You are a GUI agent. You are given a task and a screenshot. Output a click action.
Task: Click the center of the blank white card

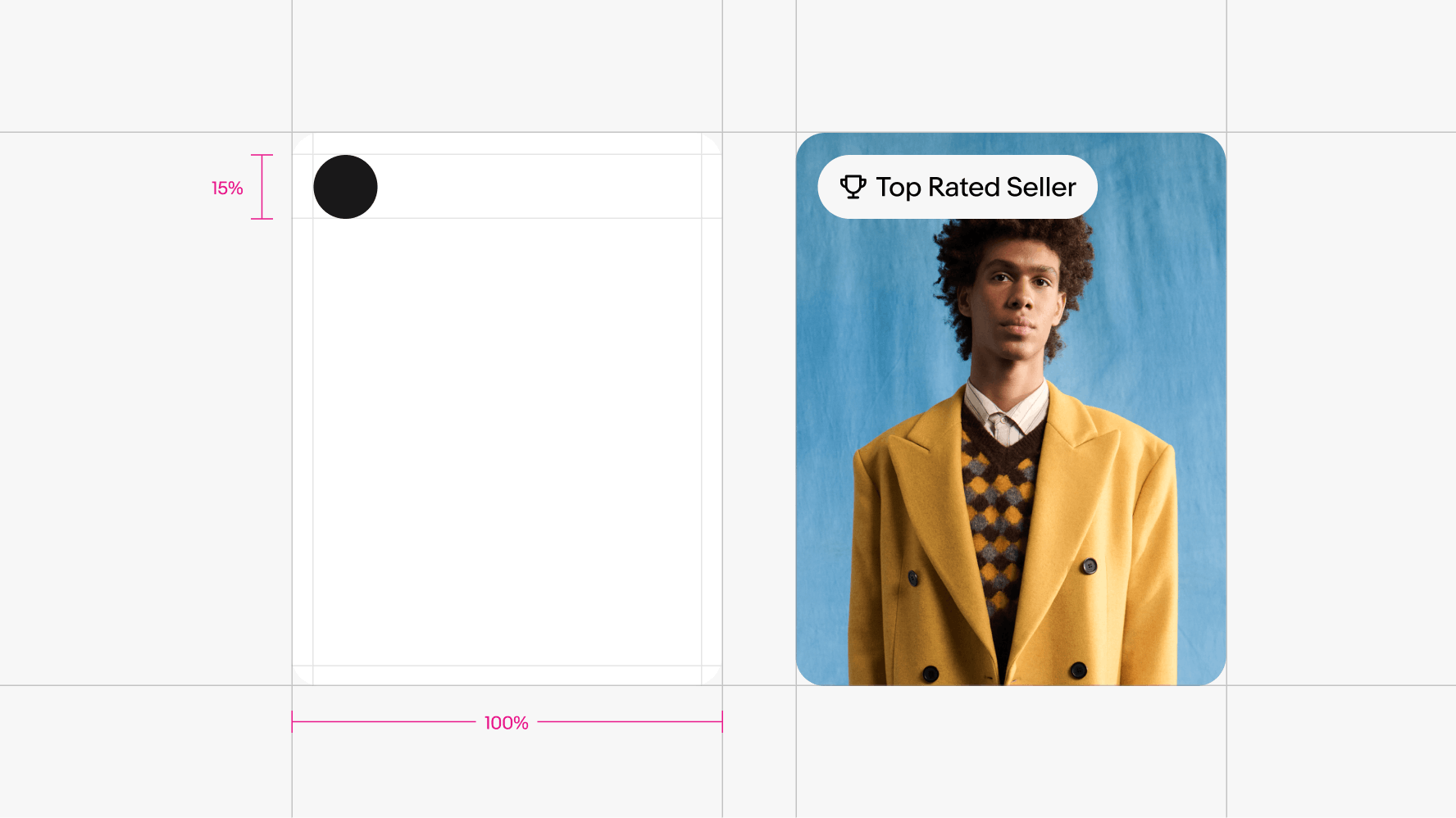(507, 443)
